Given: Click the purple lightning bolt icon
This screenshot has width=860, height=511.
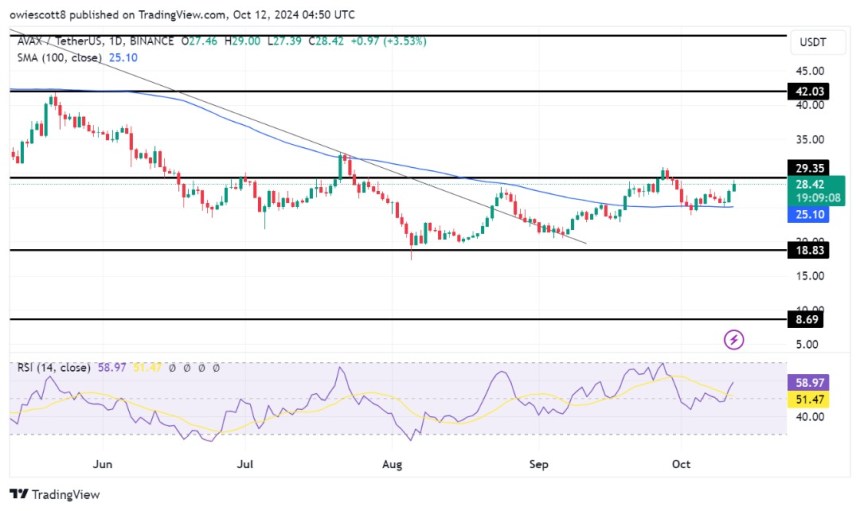Looking at the screenshot, I should click(733, 340).
